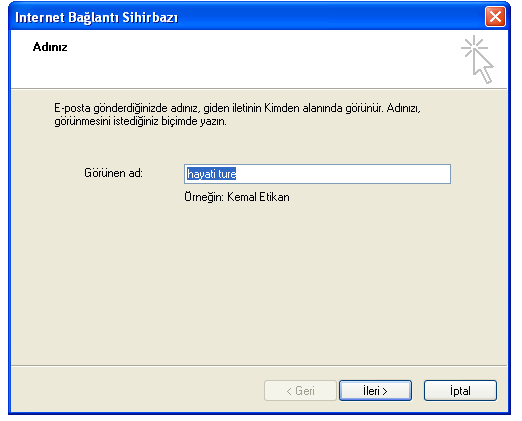Click the word Adınızı ending the first line
This screenshot has height=421, width=522.
404,108
